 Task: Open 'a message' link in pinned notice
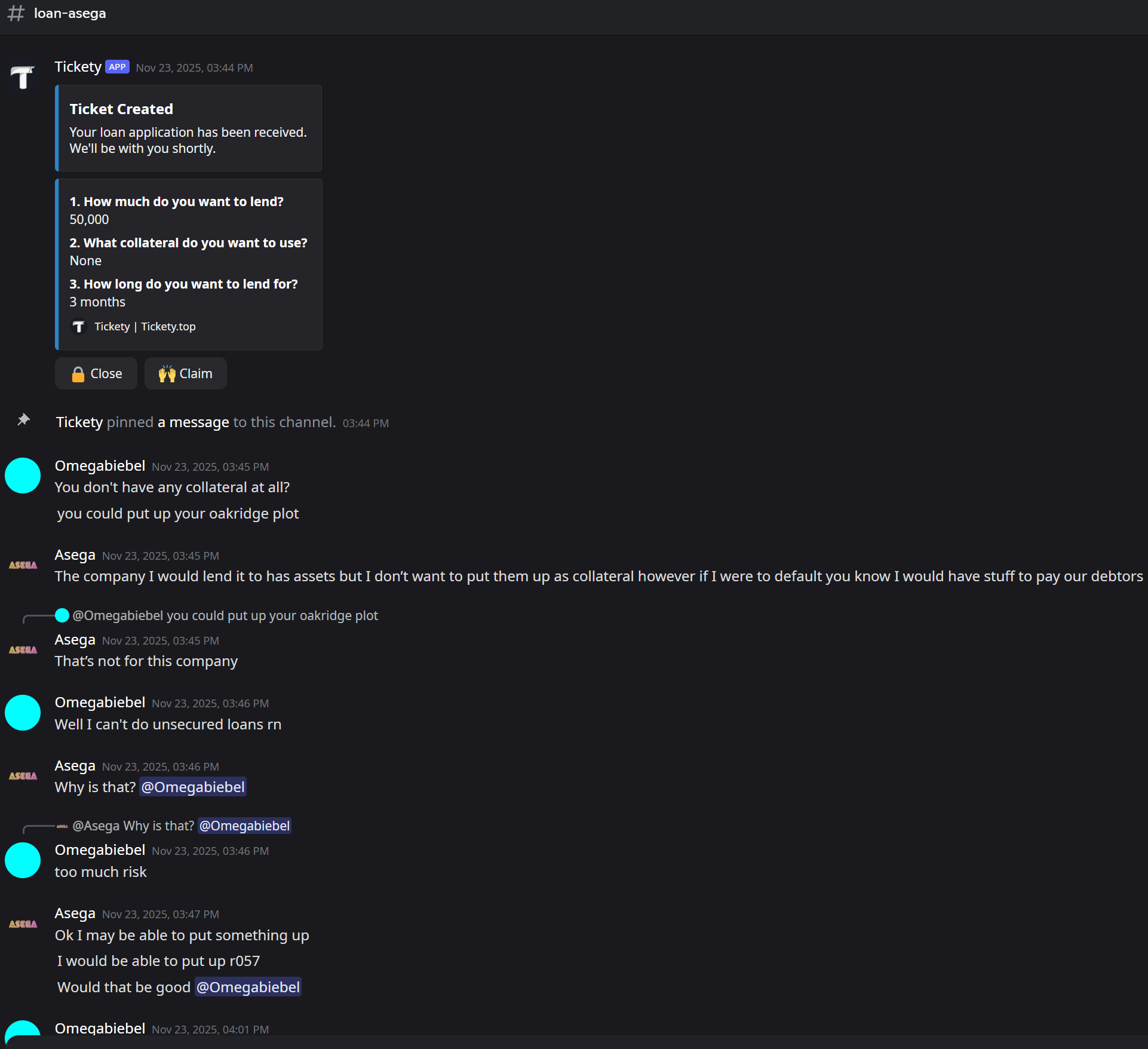pyautogui.click(x=193, y=422)
